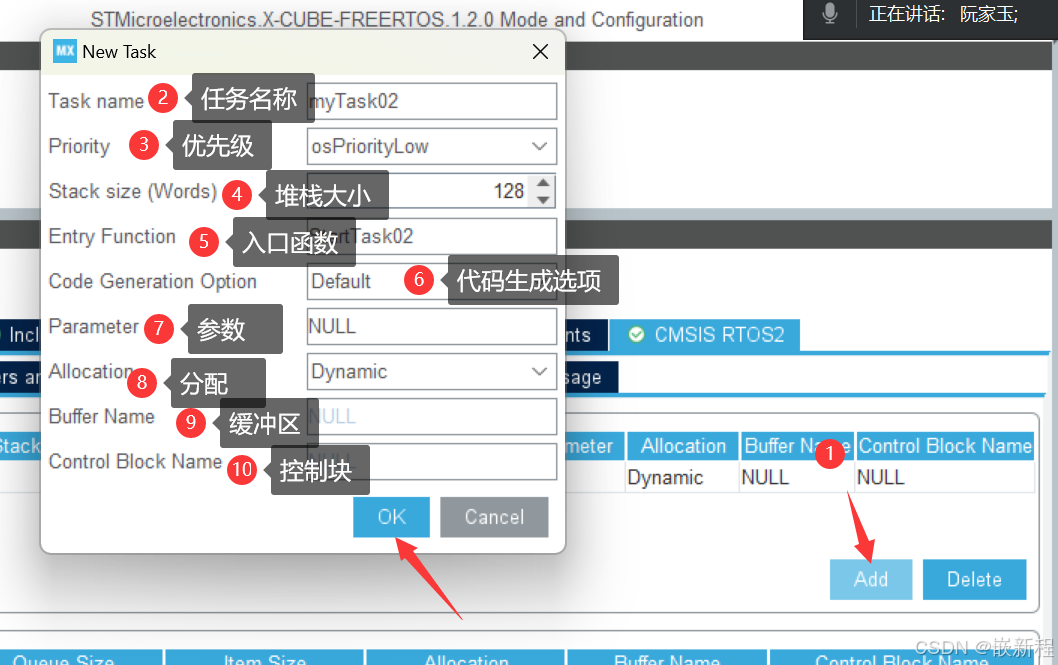Viewport: 1058px width, 665px height.
Task: Click the microphone icon in speaking bar
Action: point(830,13)
